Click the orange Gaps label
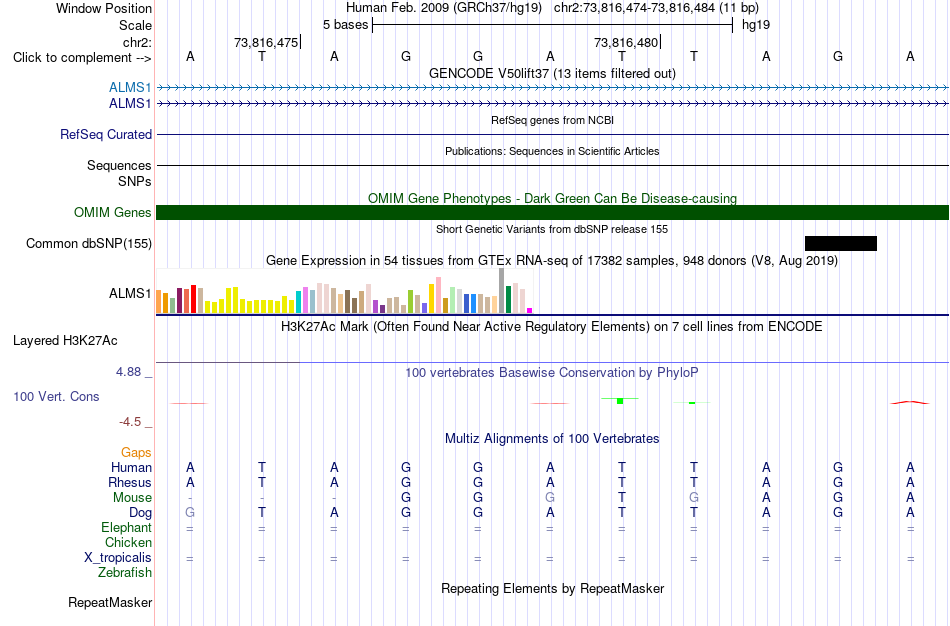 136,453
